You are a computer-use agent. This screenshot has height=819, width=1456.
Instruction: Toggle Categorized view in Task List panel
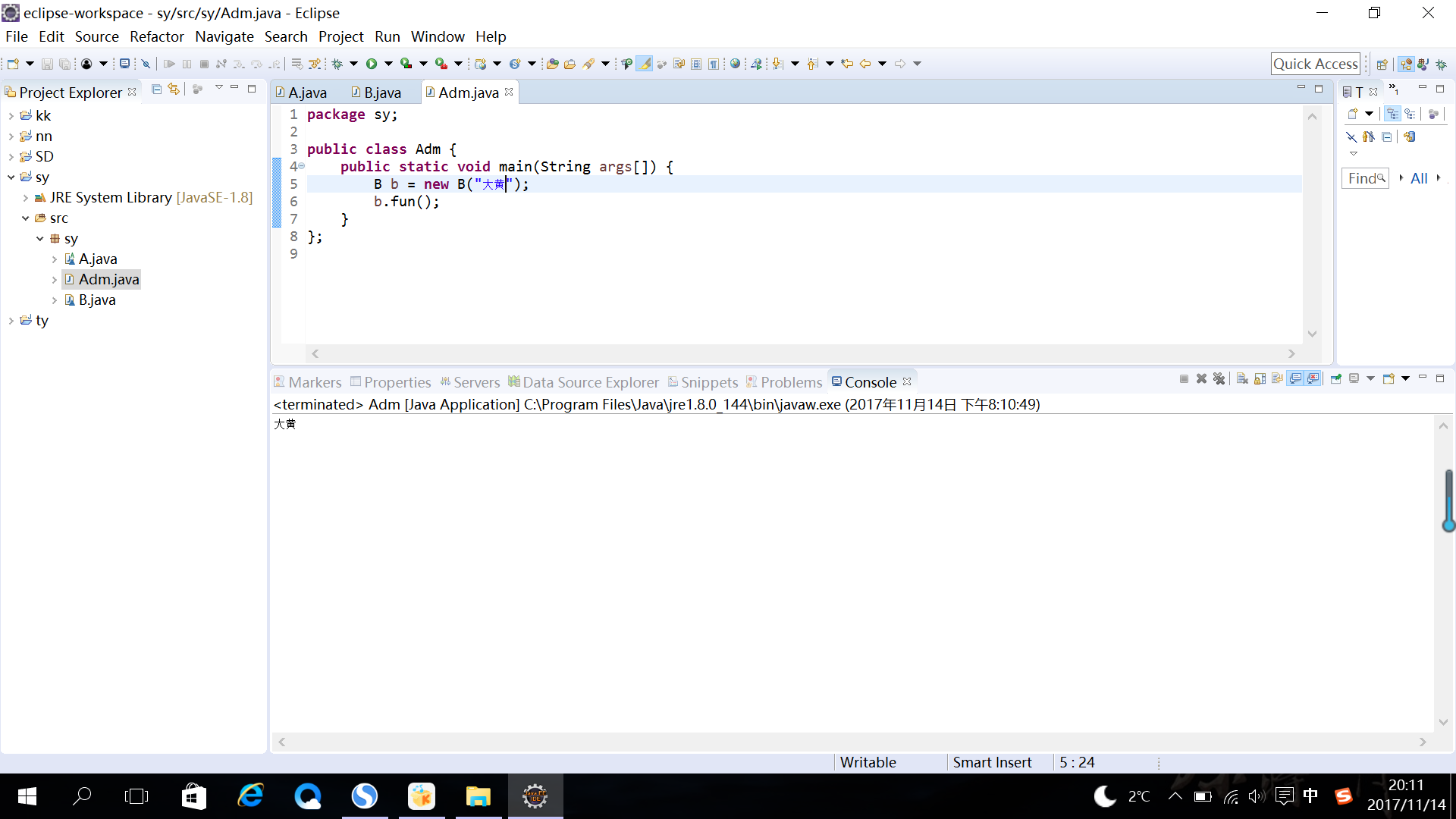tap(1392, 115)
